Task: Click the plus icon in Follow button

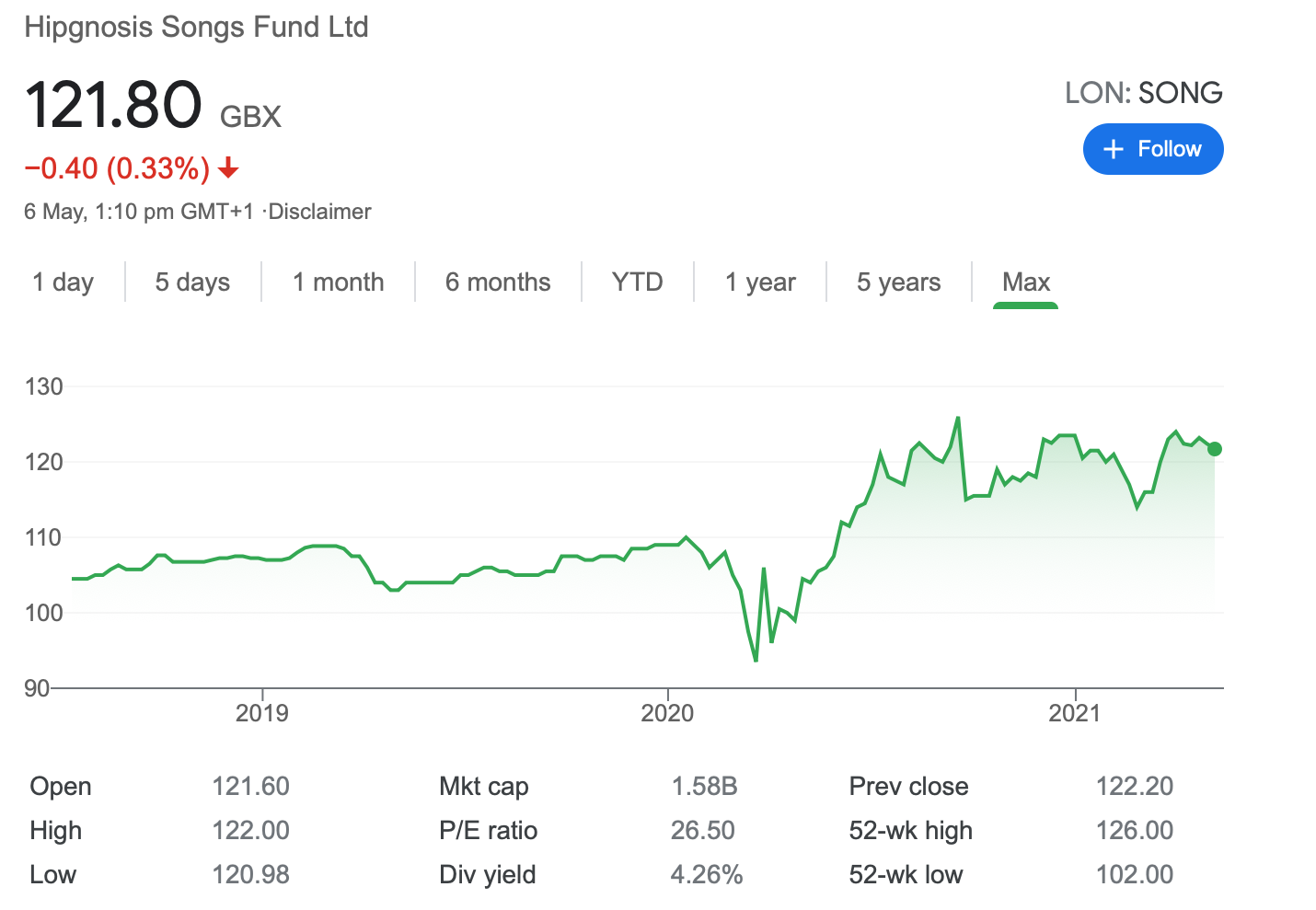Action: [1114, 149]
